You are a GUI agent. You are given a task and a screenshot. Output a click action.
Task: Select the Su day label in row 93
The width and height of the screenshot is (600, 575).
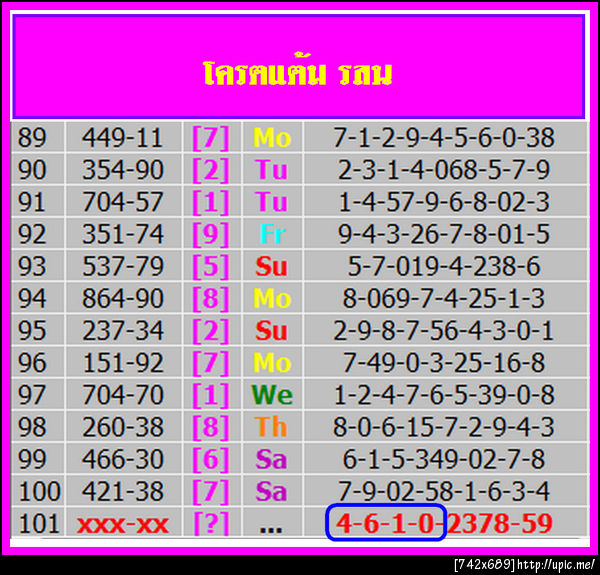(271, 266)
